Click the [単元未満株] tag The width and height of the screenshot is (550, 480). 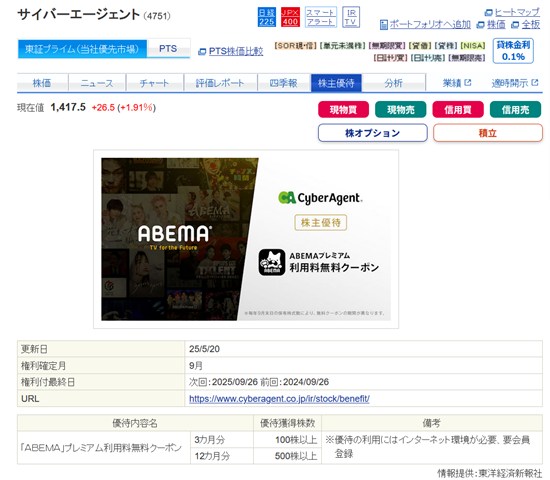pyautogui.click(x=343, y=46)
